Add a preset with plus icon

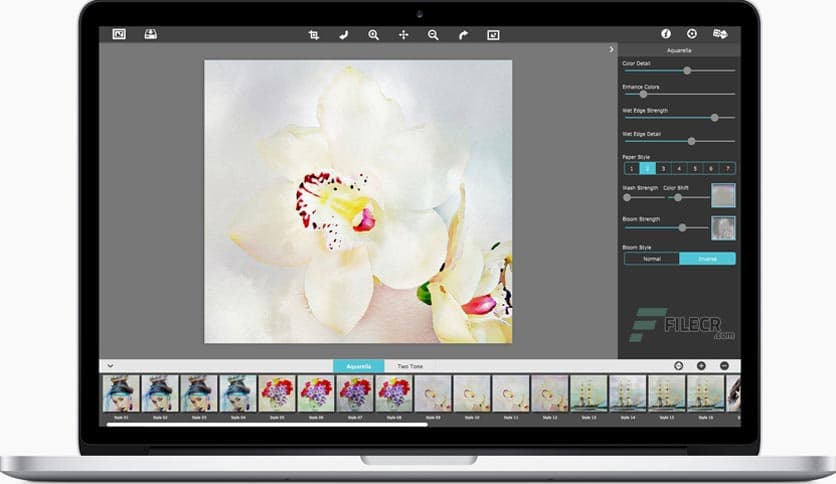[701, 366]
